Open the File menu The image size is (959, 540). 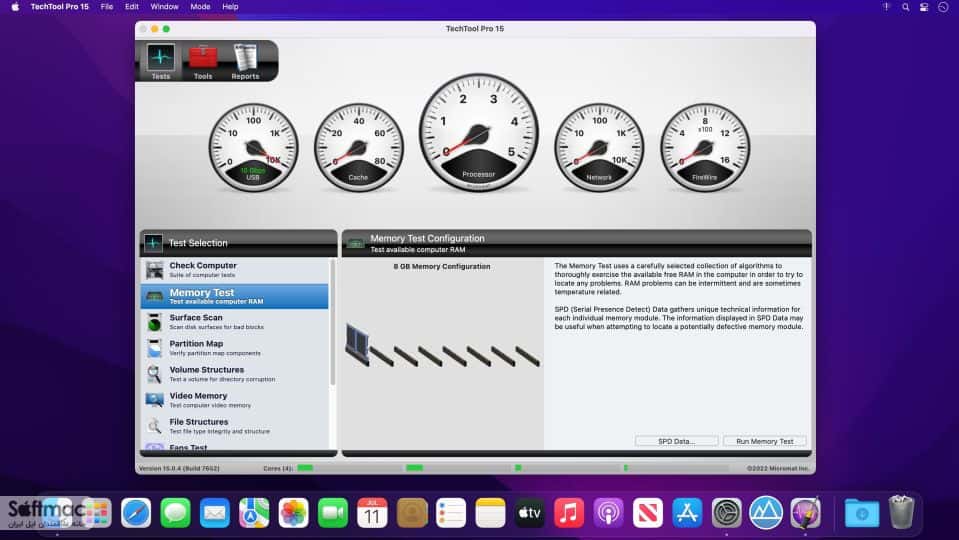coord(107,7)
